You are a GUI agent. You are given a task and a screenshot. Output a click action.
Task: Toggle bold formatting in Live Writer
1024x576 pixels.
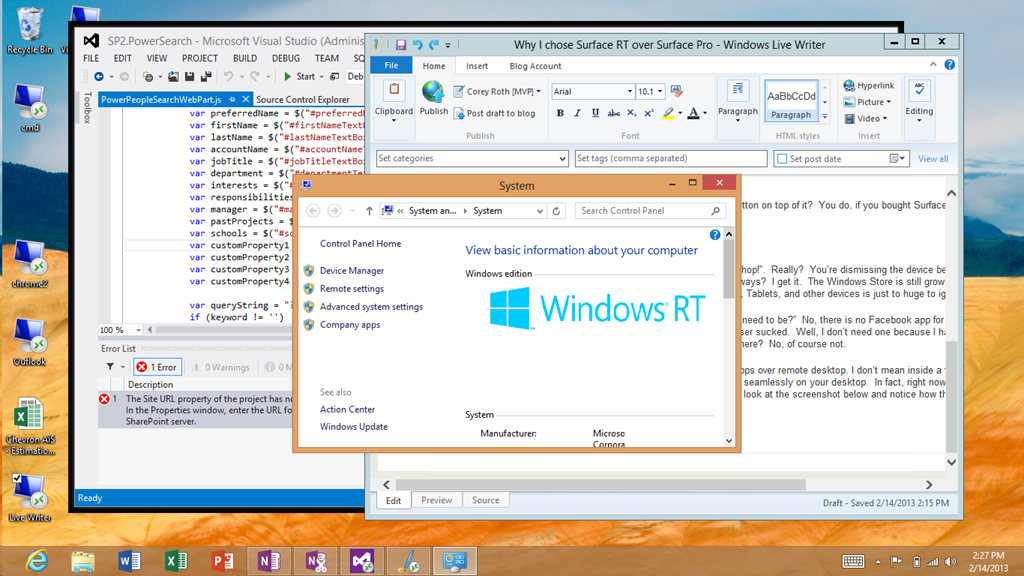pos(560,113)
